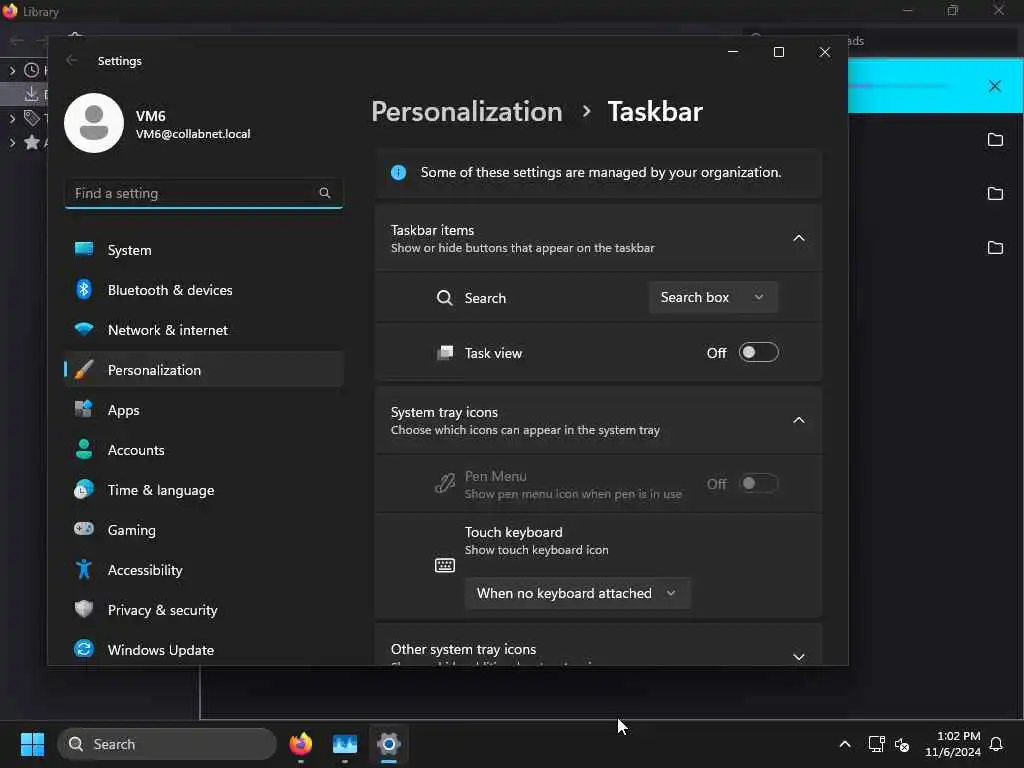Close the cyan banner in Library window
Viewport: 1024px width, 768px height.
coord(995,86)
